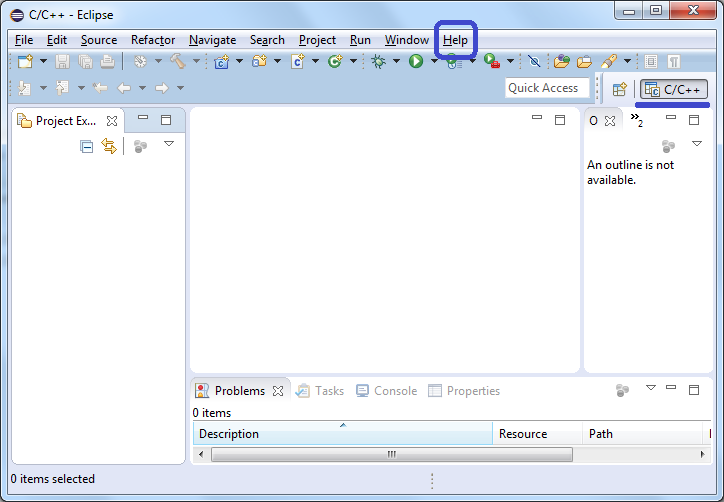Click the Back navigation arrow

[x=124, y=88]
